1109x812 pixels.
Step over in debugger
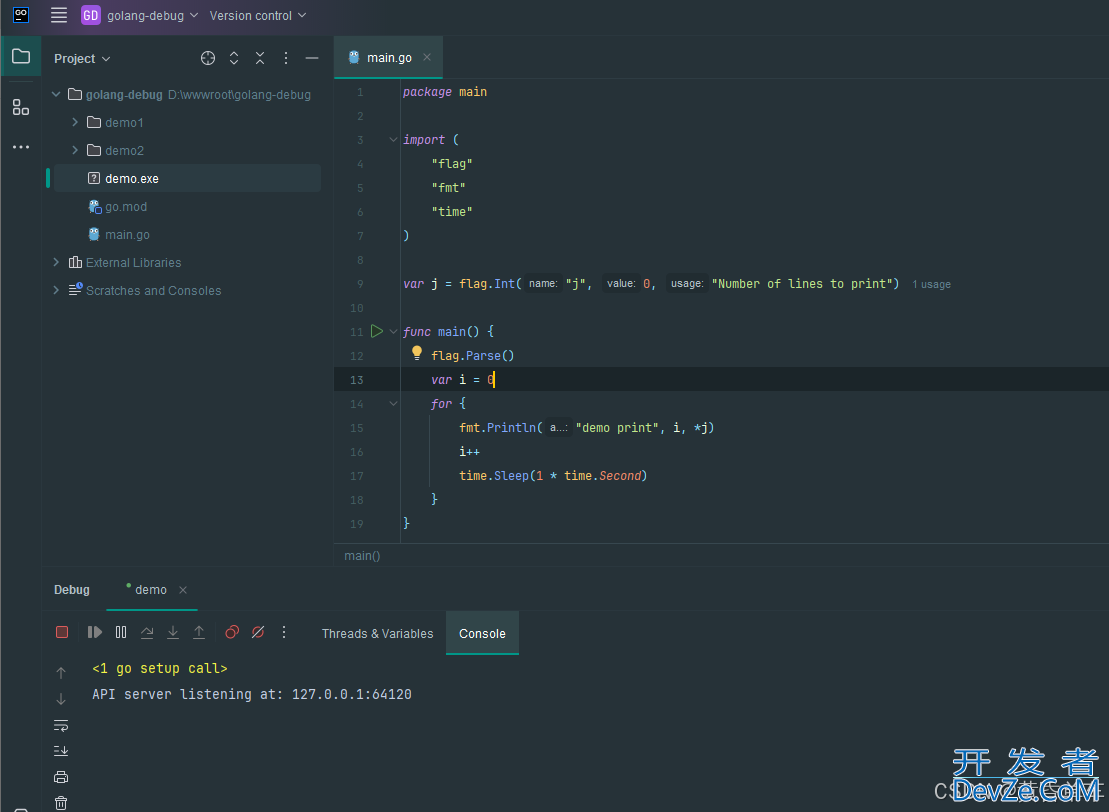pos(147,632)
